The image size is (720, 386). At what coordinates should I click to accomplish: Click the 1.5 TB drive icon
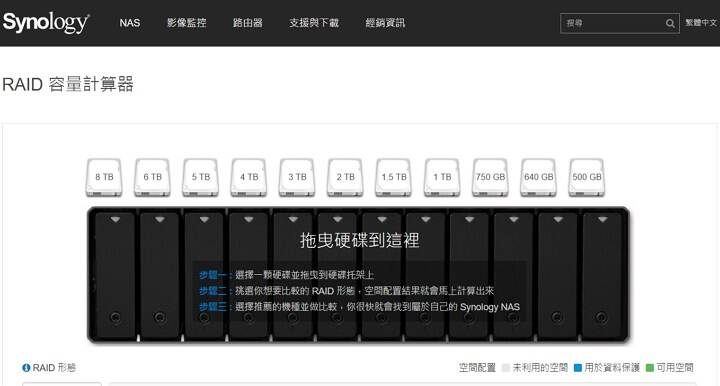point(394,178)
